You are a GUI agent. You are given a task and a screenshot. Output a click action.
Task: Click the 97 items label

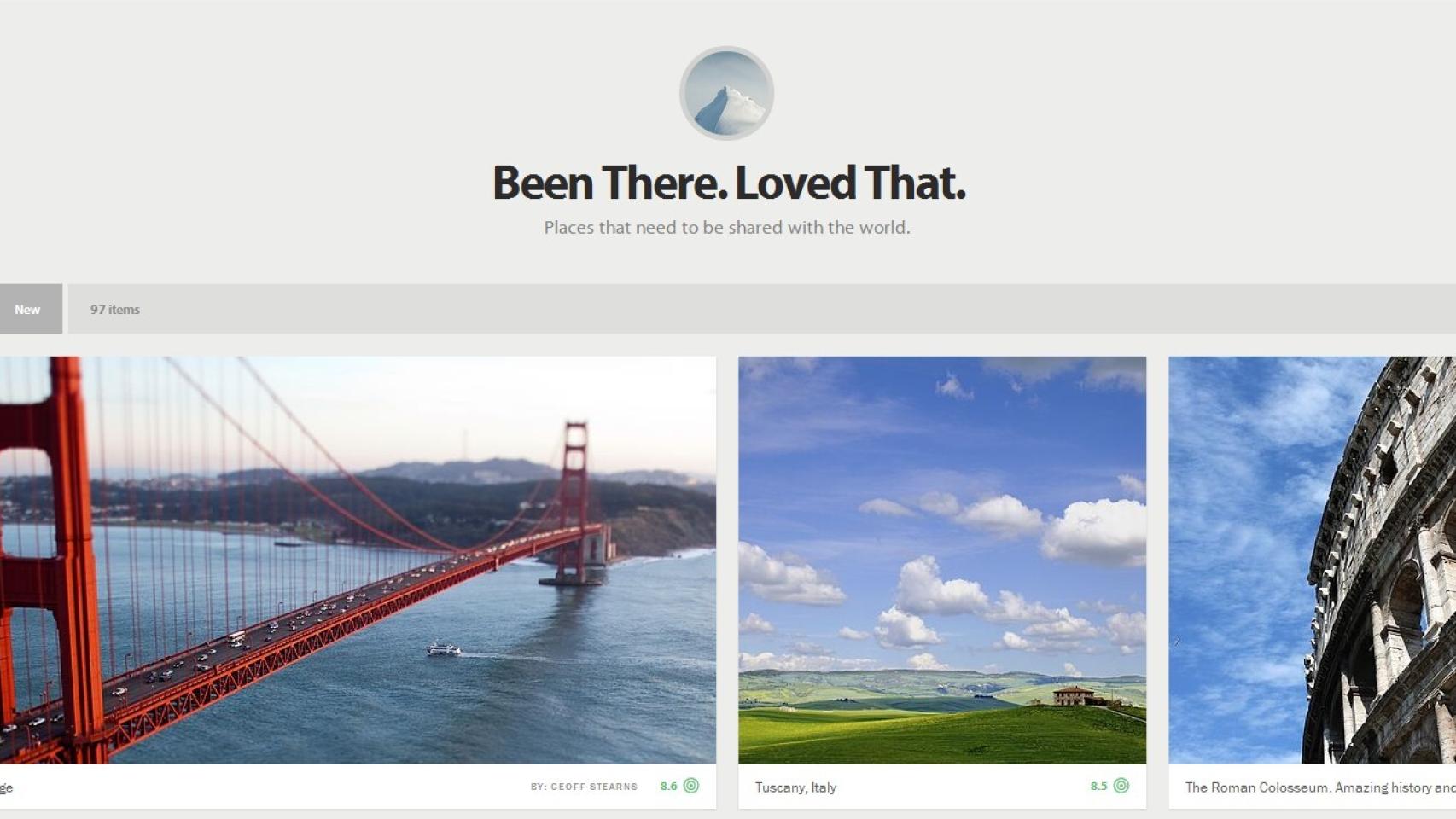coord(115,310)
